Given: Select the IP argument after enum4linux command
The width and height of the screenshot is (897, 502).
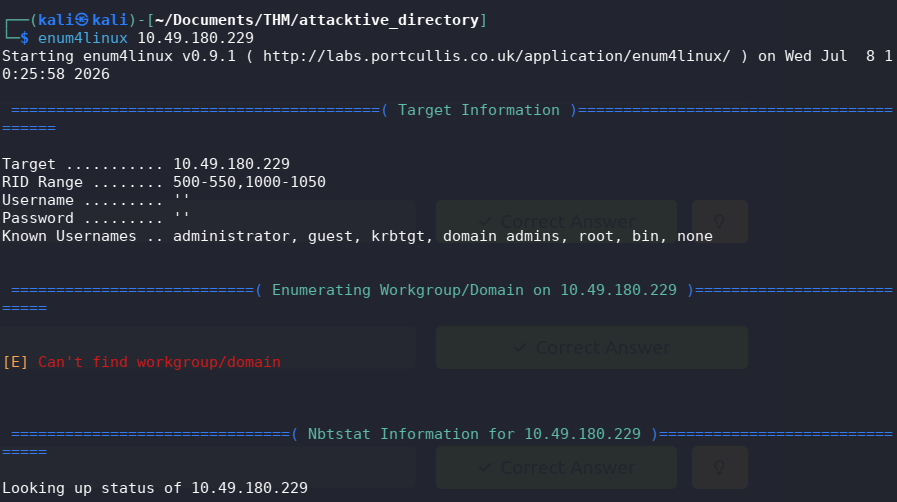Looking at the screenshot, I should click(195, 38).
